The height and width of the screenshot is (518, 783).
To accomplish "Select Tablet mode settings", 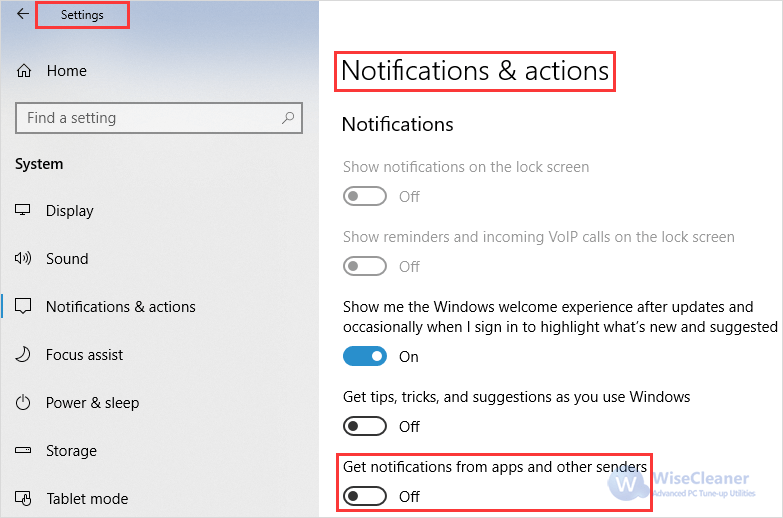I will coord(87,499).
